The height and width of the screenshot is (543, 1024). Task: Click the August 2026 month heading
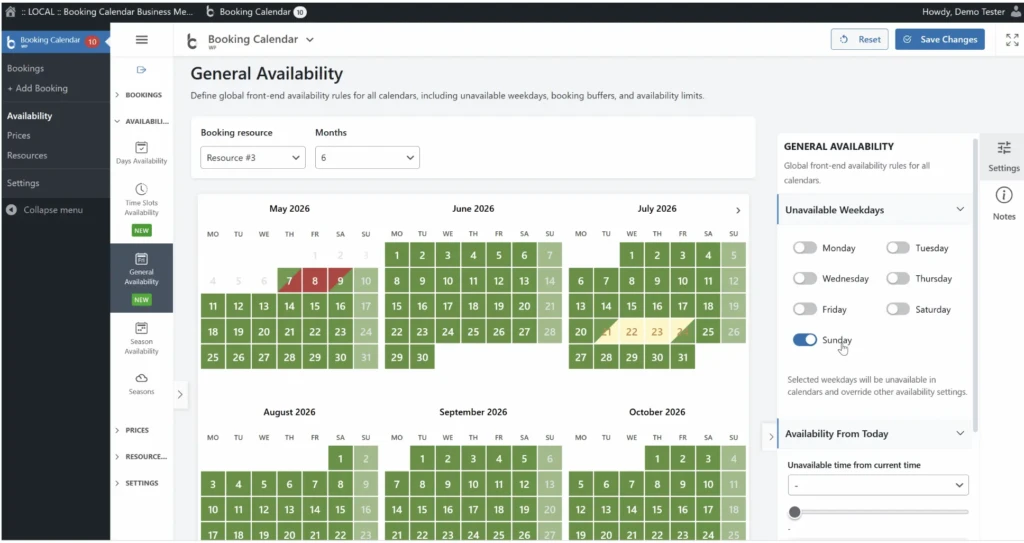pos(289,412)
